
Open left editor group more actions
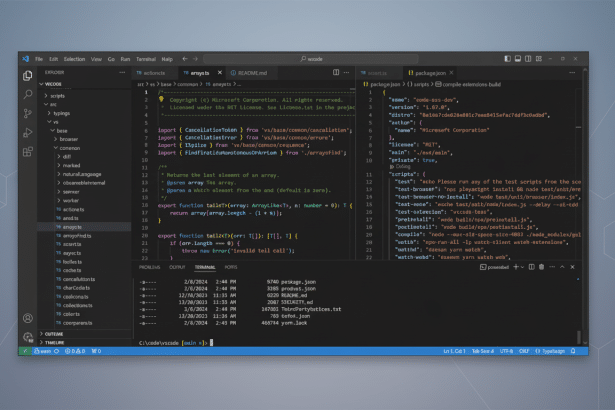click(x=346, y=73)
